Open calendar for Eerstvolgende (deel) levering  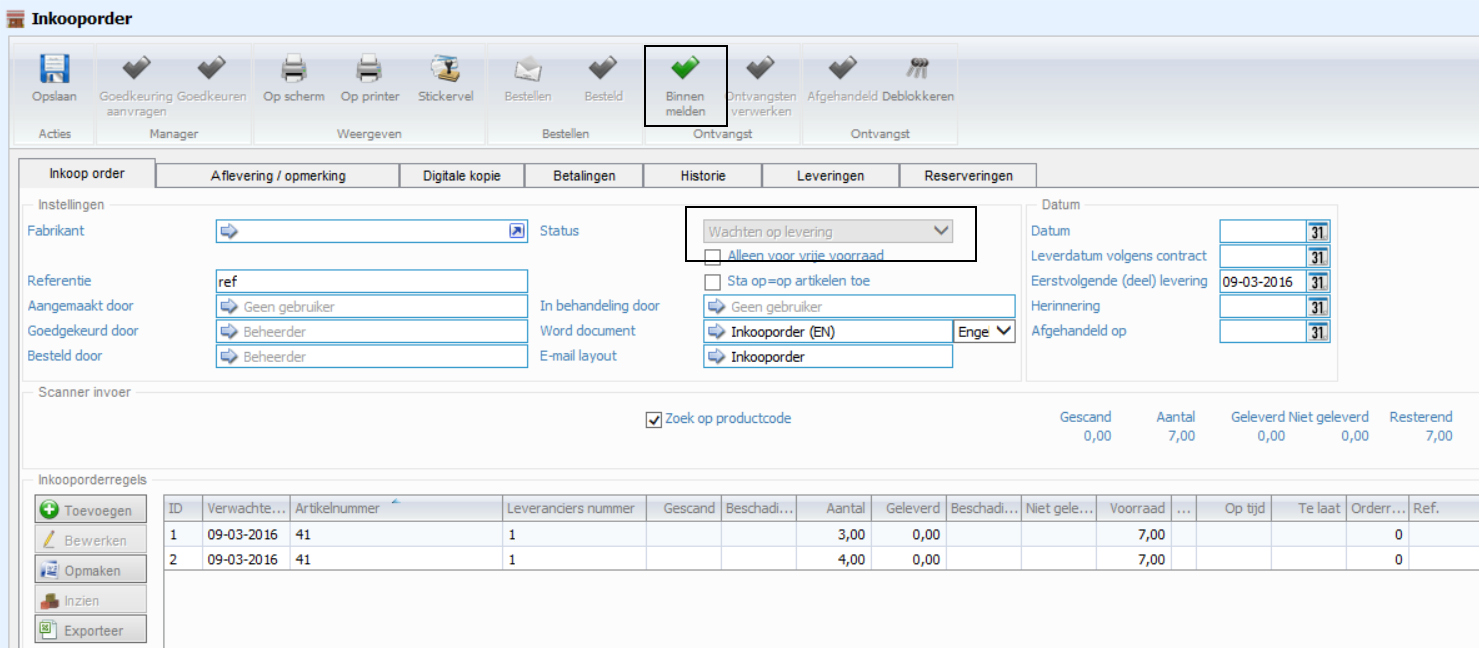point(1318,282)
